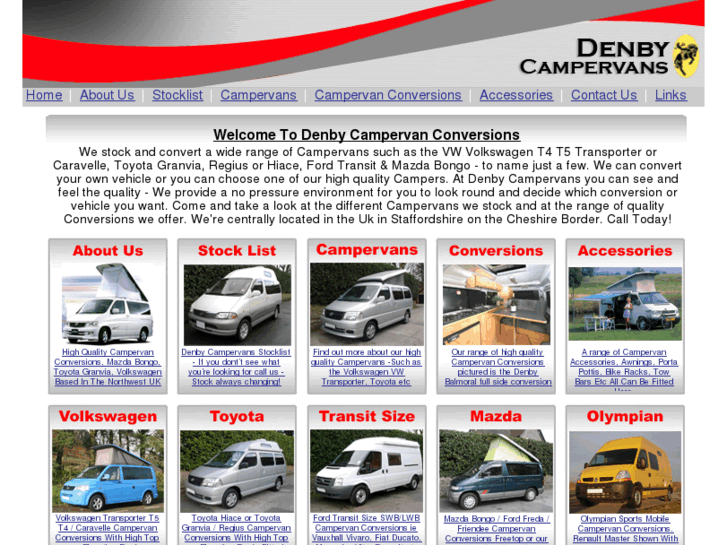Click the red Volkswagen card heading
Screen dimensions: 727x545
108,417
